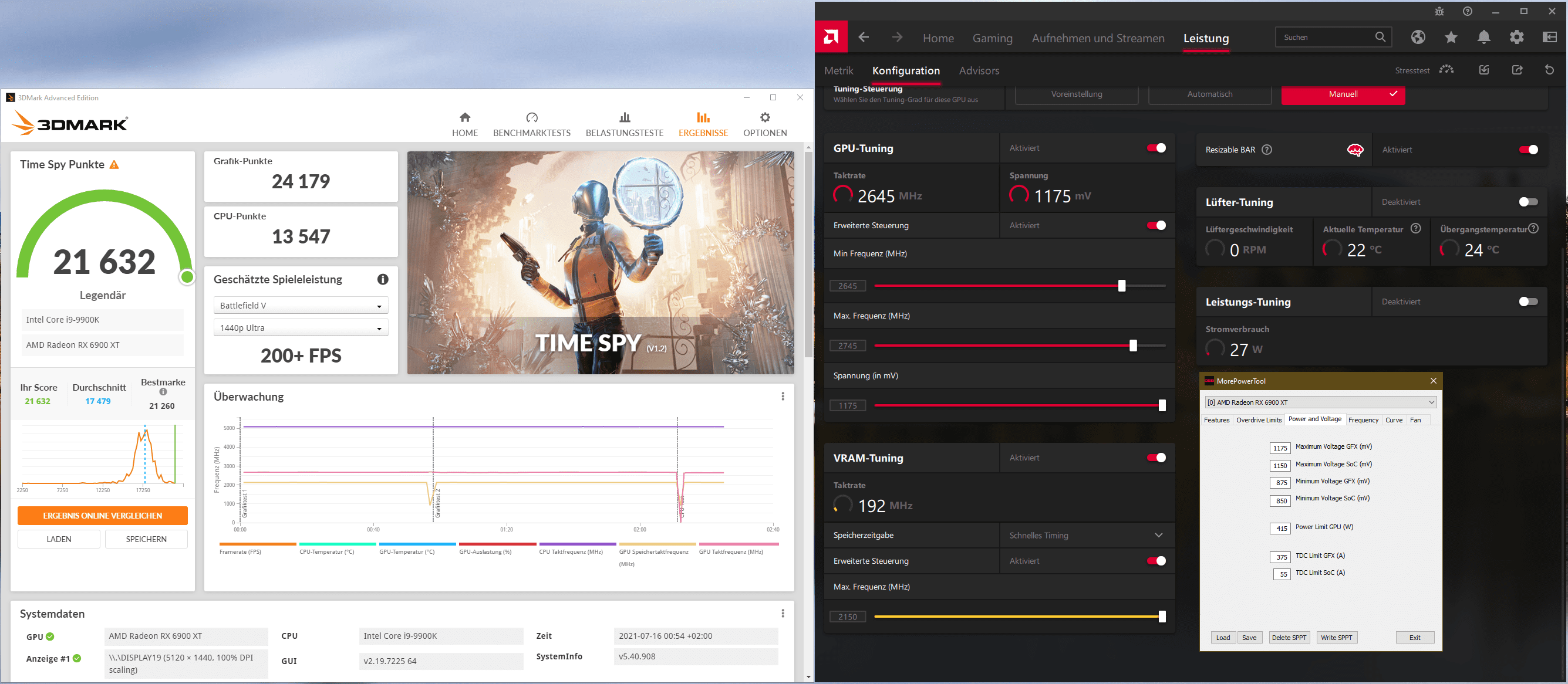Screen dimensions: 1568x684
Task: Open Aufnehmen und Streamen section
Action: (1098, 38)
